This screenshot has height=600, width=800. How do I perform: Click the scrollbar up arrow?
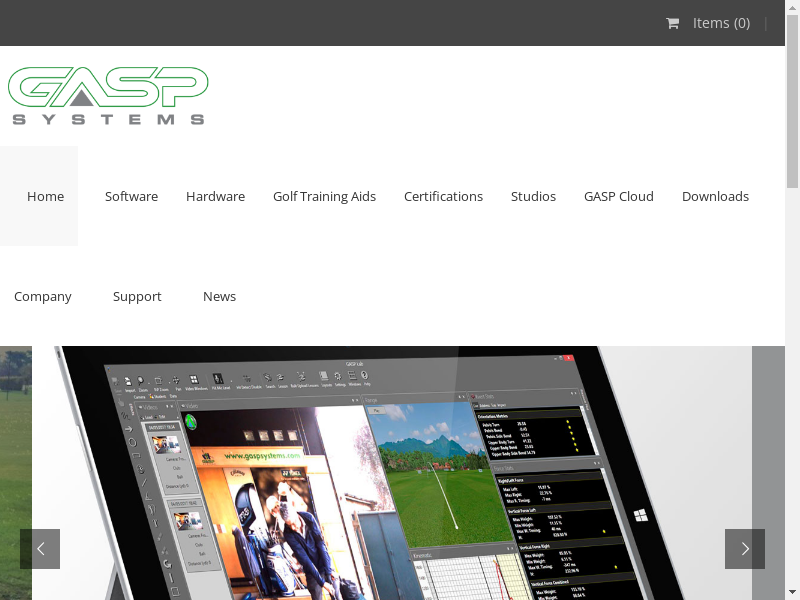(x=792, y=6)
